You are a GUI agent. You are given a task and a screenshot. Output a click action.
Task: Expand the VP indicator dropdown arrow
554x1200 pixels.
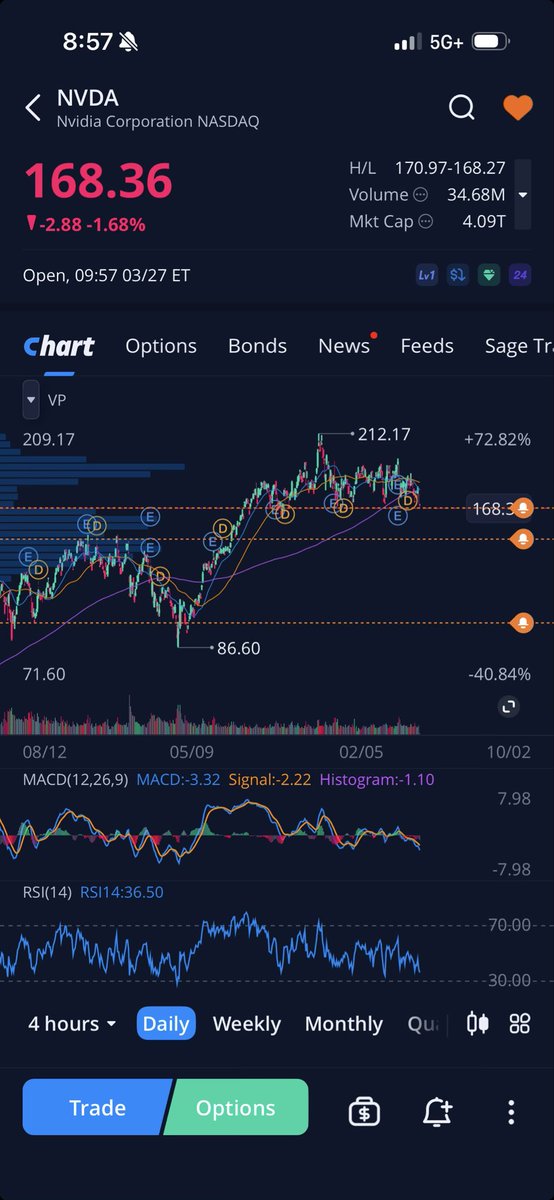click(x=30, y=399)
